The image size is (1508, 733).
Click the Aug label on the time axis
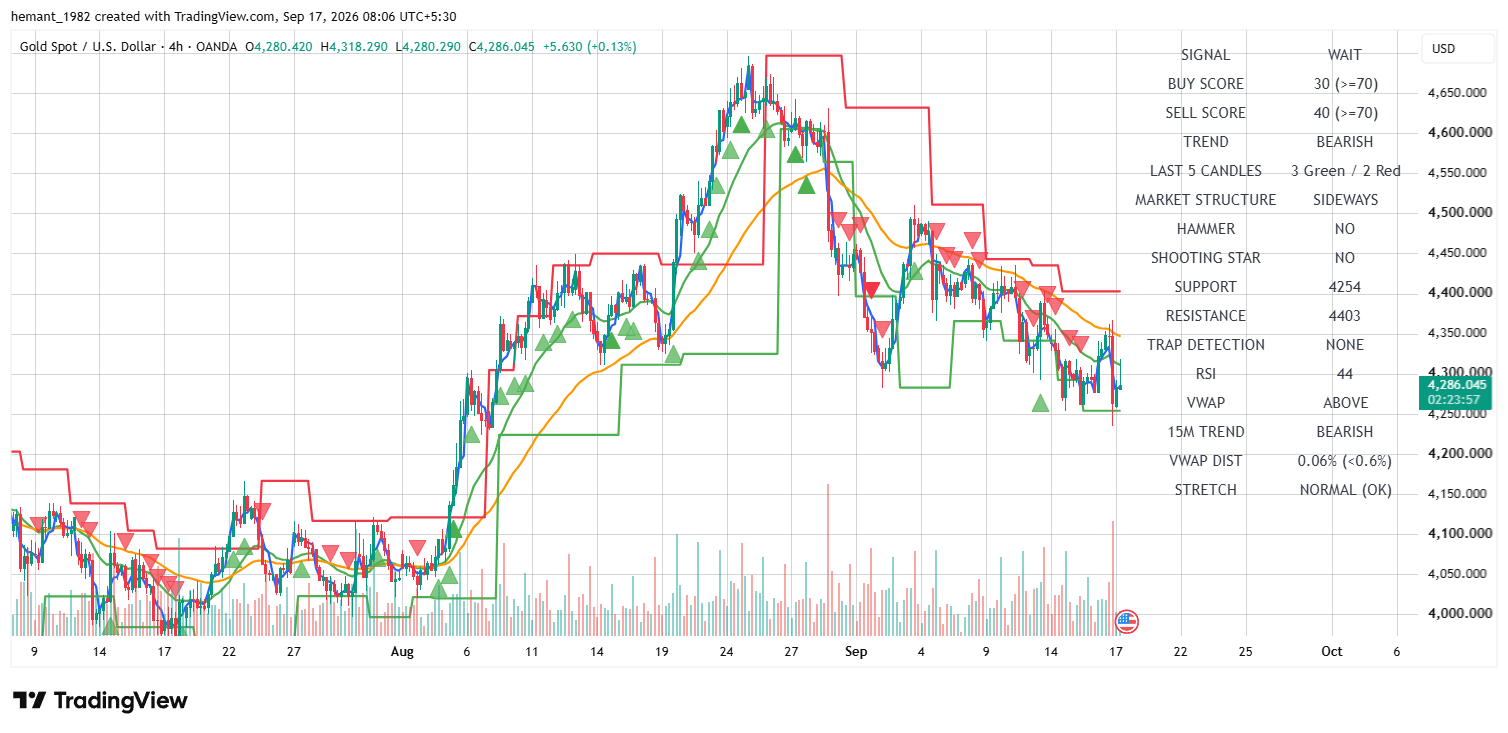click(x=401, y=652)
